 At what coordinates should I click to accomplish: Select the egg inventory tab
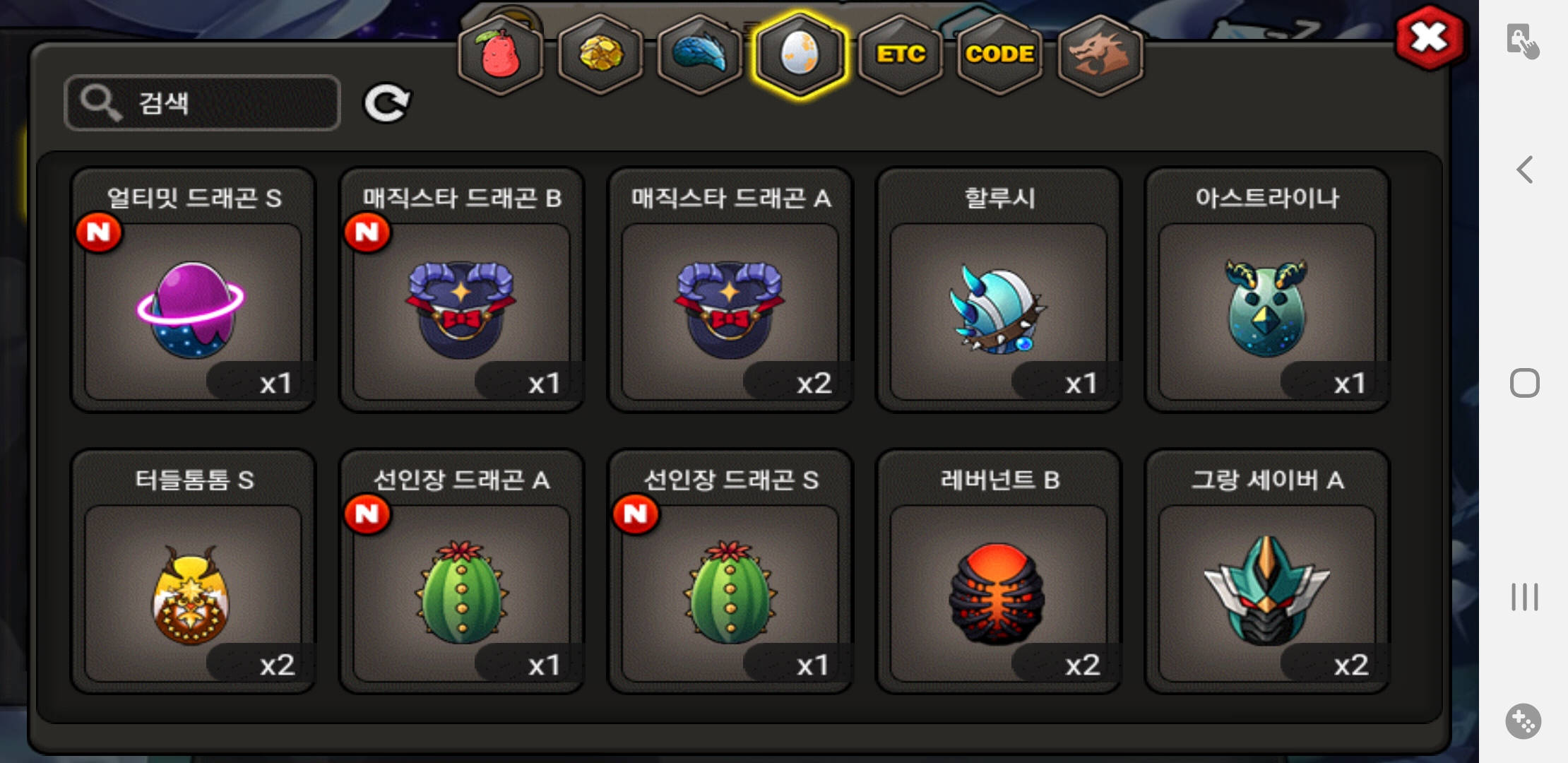800,55
